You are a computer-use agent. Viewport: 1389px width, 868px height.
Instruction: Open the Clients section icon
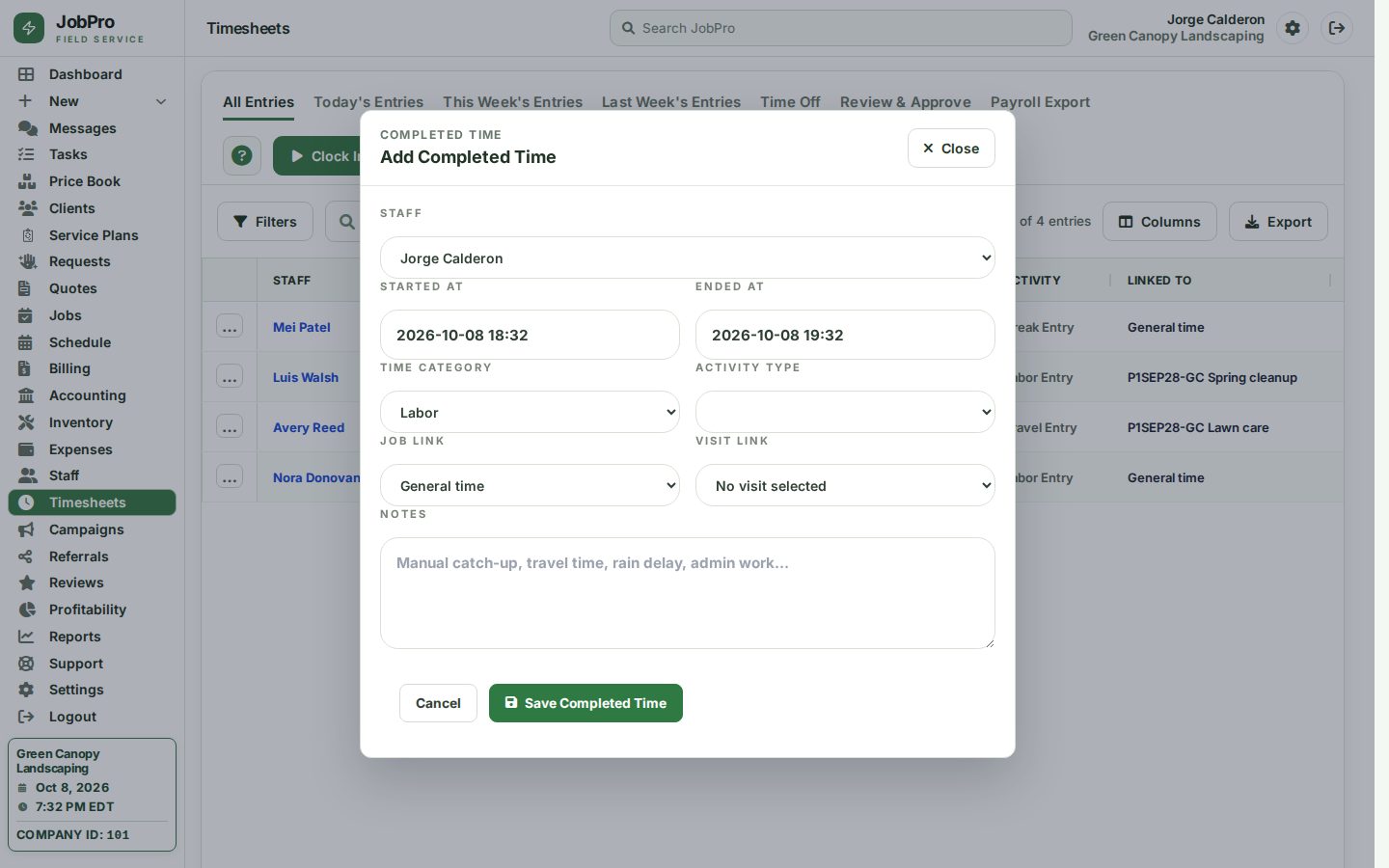pyautogui.click(x=27, y=208)
